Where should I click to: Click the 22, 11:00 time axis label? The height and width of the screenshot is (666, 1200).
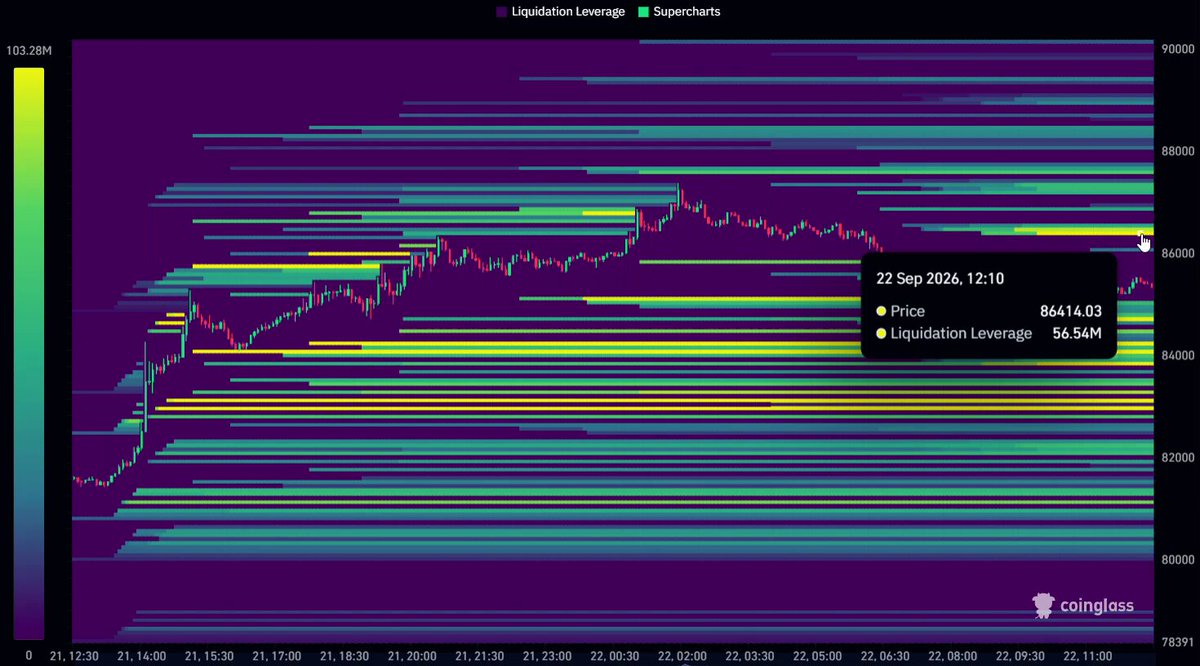coord(1088,656)
